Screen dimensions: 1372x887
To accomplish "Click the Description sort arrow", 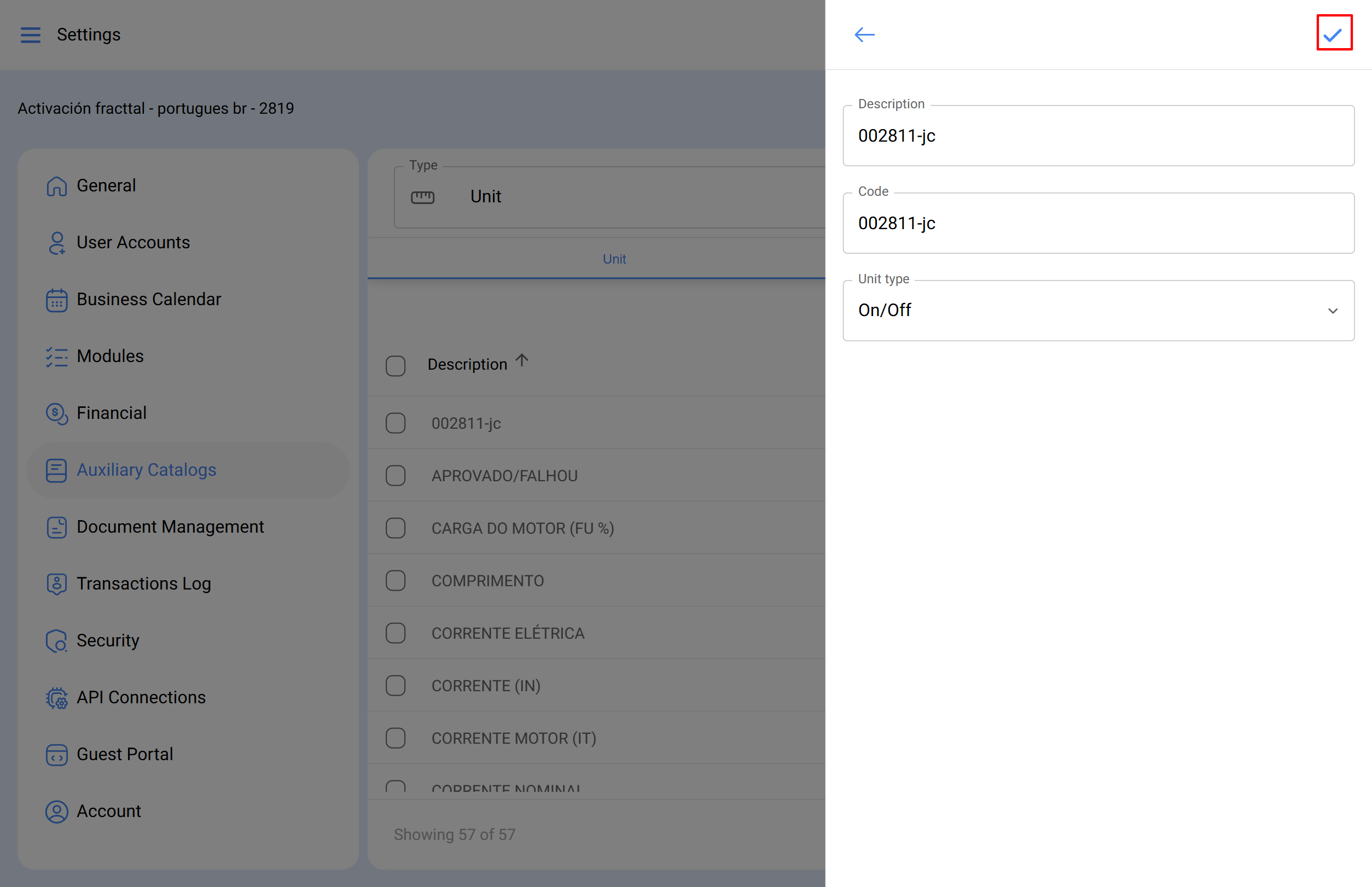I will coord(522,360).
